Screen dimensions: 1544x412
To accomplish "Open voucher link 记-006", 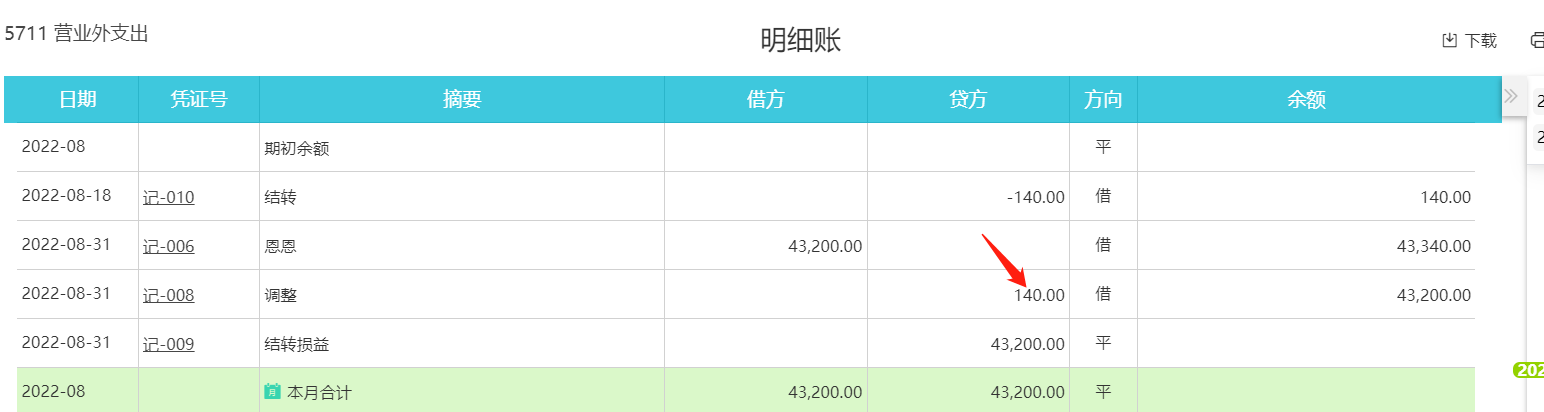I will pyautogui.click(x=168, y=246).
